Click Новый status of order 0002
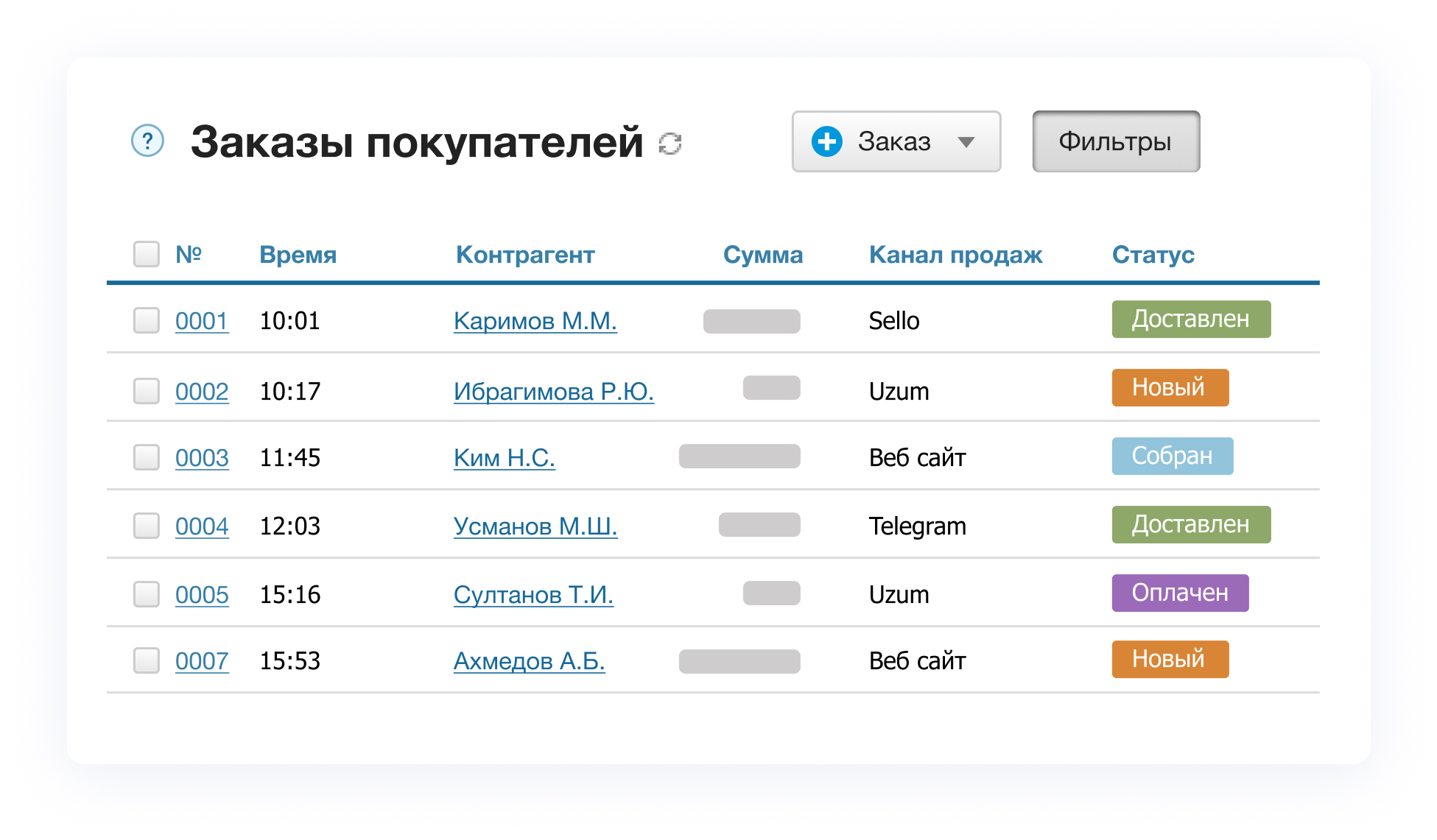The width and height of the screenshot is (1437, 840). pyautogui.click(x=1170, y=387)
